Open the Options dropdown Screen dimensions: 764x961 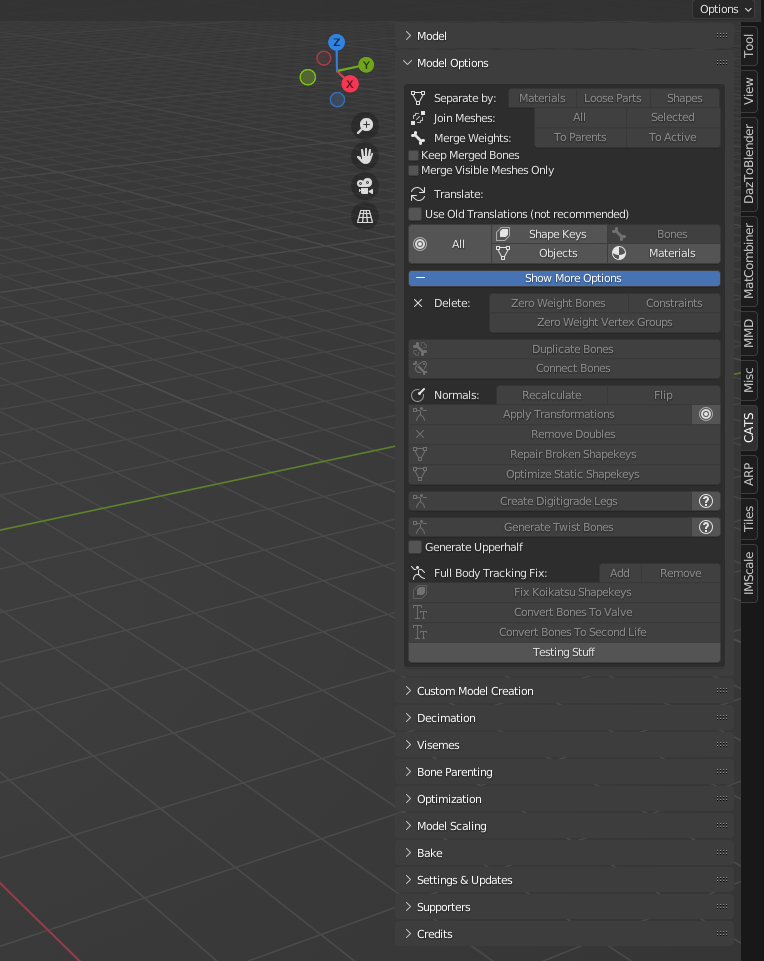[x=725, y=9]
